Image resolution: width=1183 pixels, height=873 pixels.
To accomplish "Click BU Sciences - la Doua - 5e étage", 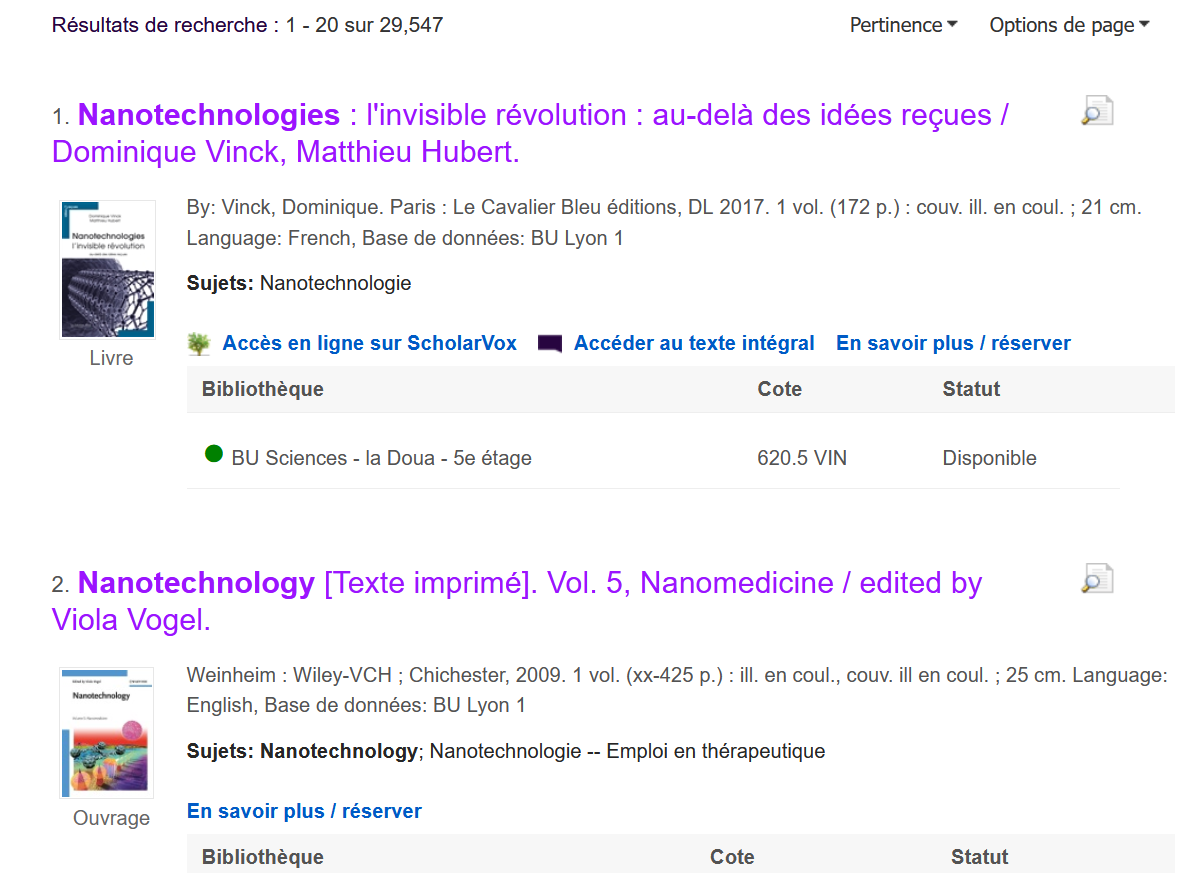I will pyautogui.click(x=381, y=458).
